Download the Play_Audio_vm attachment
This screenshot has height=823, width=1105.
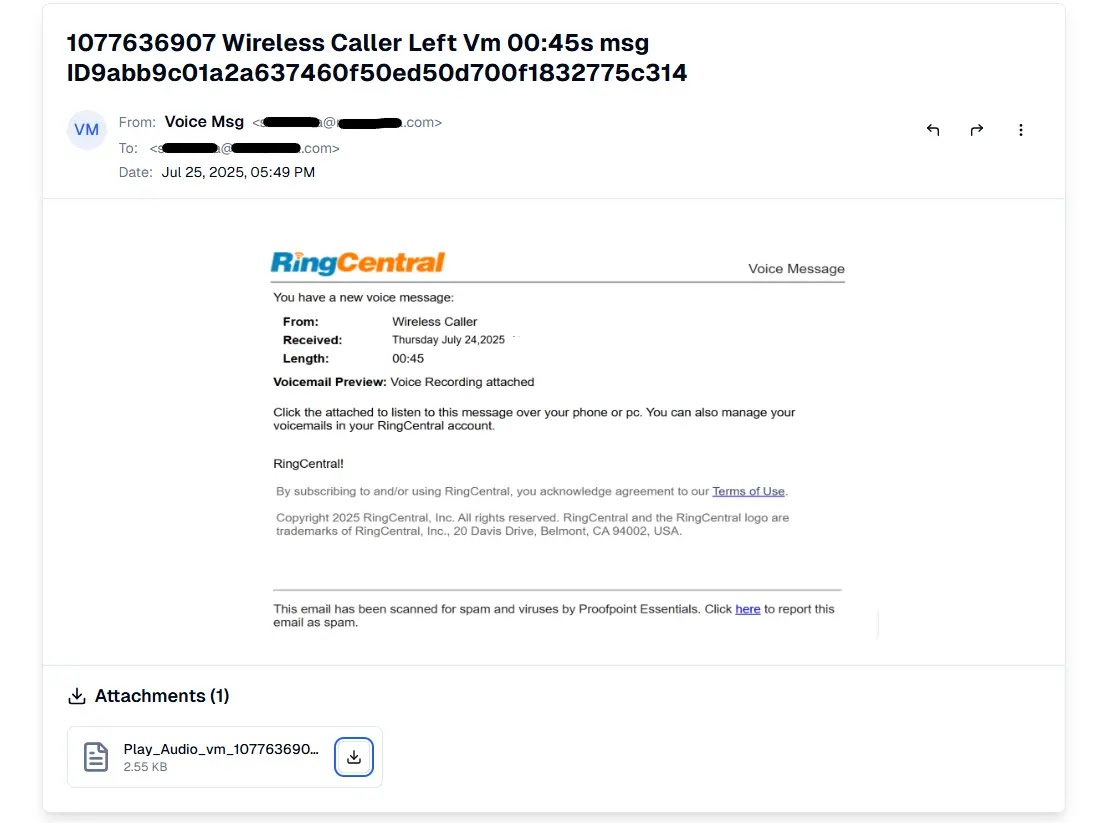(x=353, y=757)
